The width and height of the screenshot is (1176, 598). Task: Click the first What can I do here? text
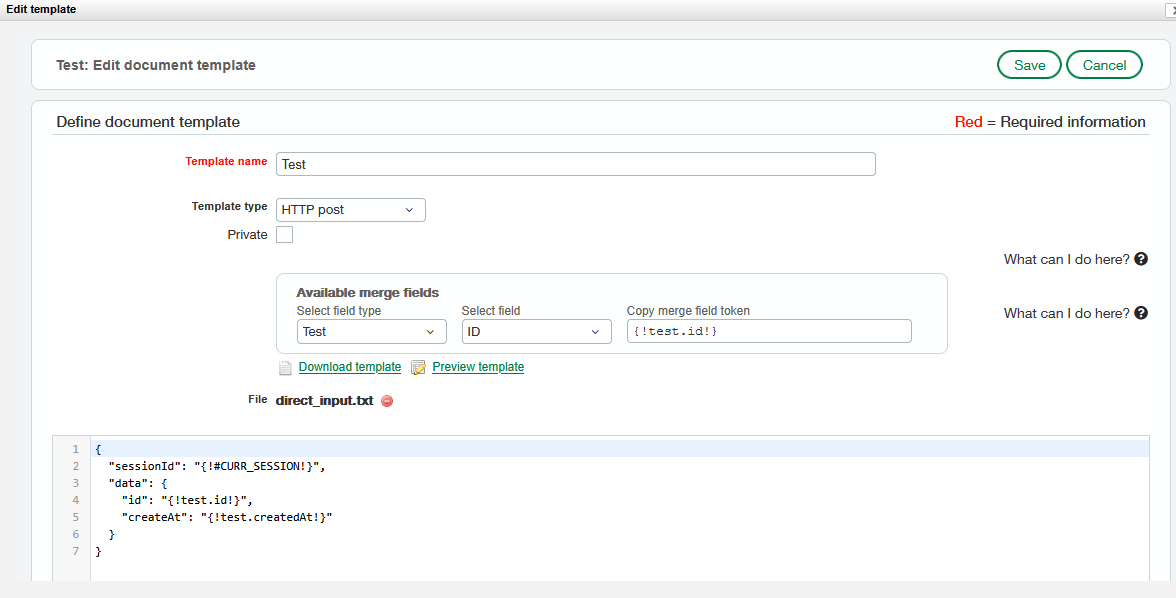[x=1066, y=259]
